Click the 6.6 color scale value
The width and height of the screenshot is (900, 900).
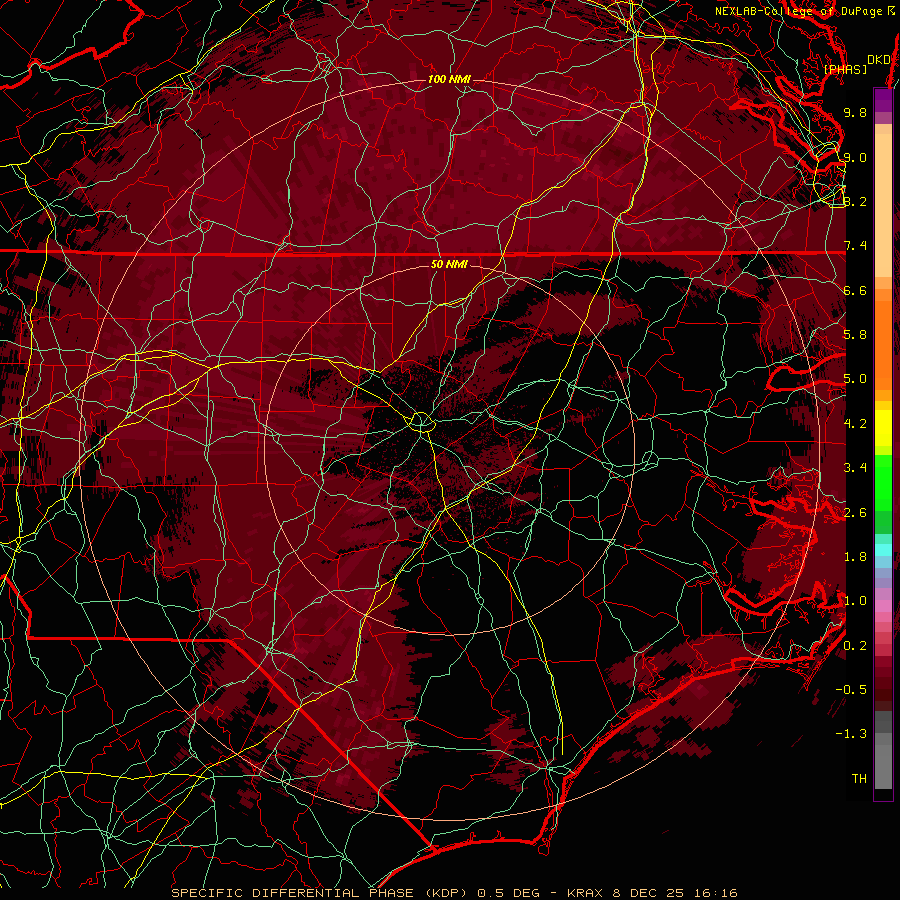855,290
